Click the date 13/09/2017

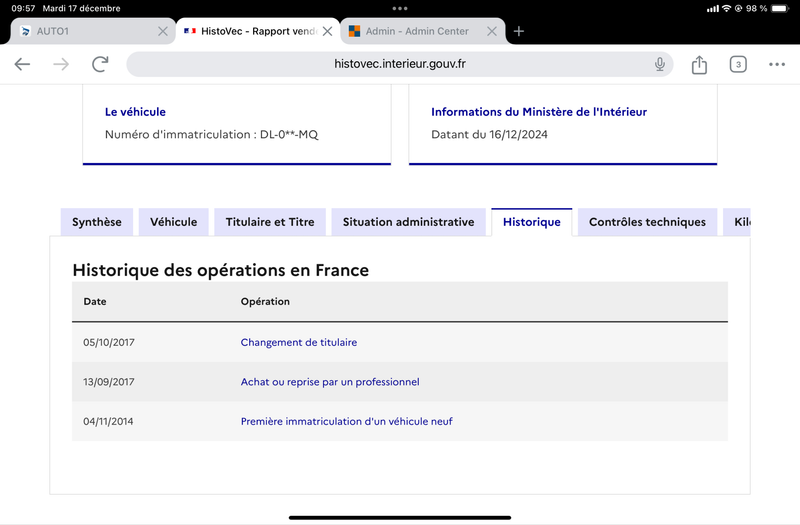click(x=109, y=382)
